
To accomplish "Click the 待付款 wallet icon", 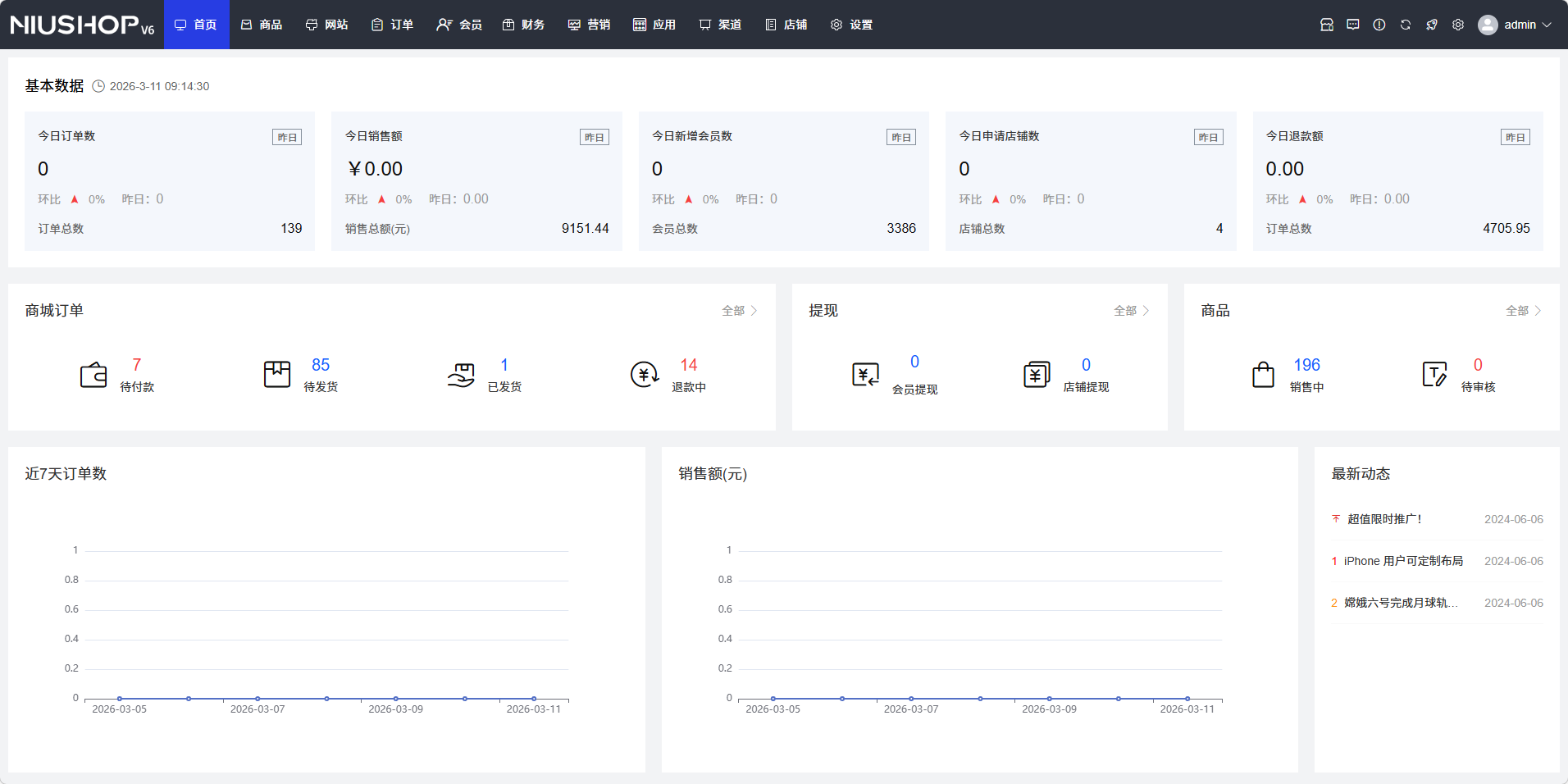I will pyautogui.click(x=93, y=375).
